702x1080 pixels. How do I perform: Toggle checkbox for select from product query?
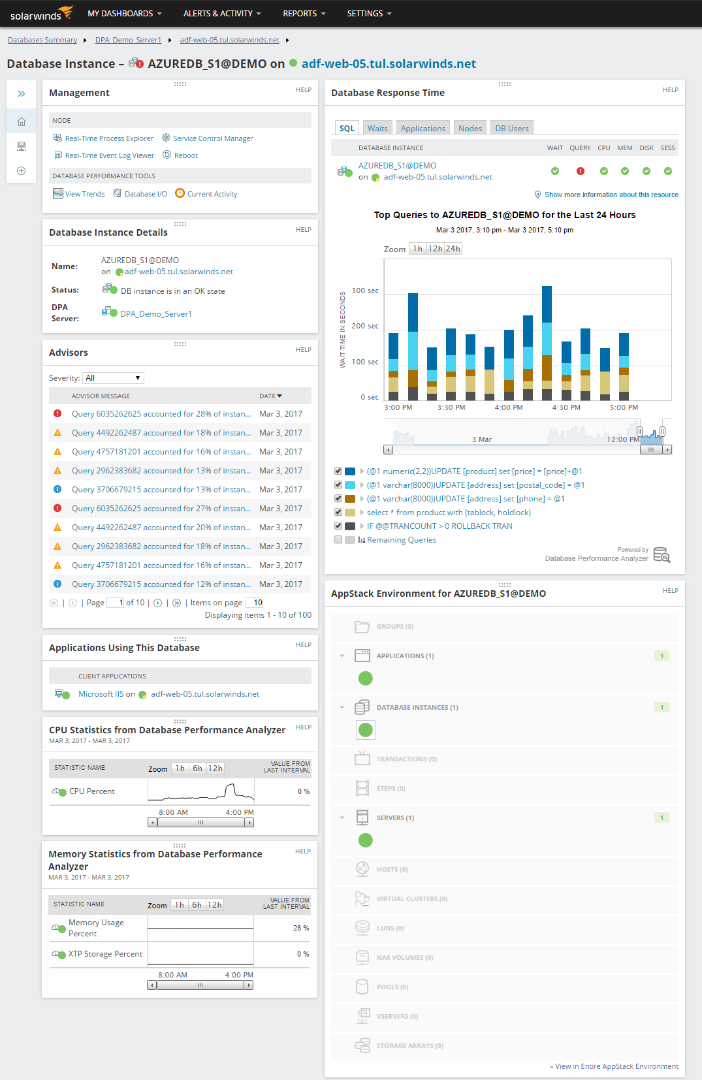(338, 512)
